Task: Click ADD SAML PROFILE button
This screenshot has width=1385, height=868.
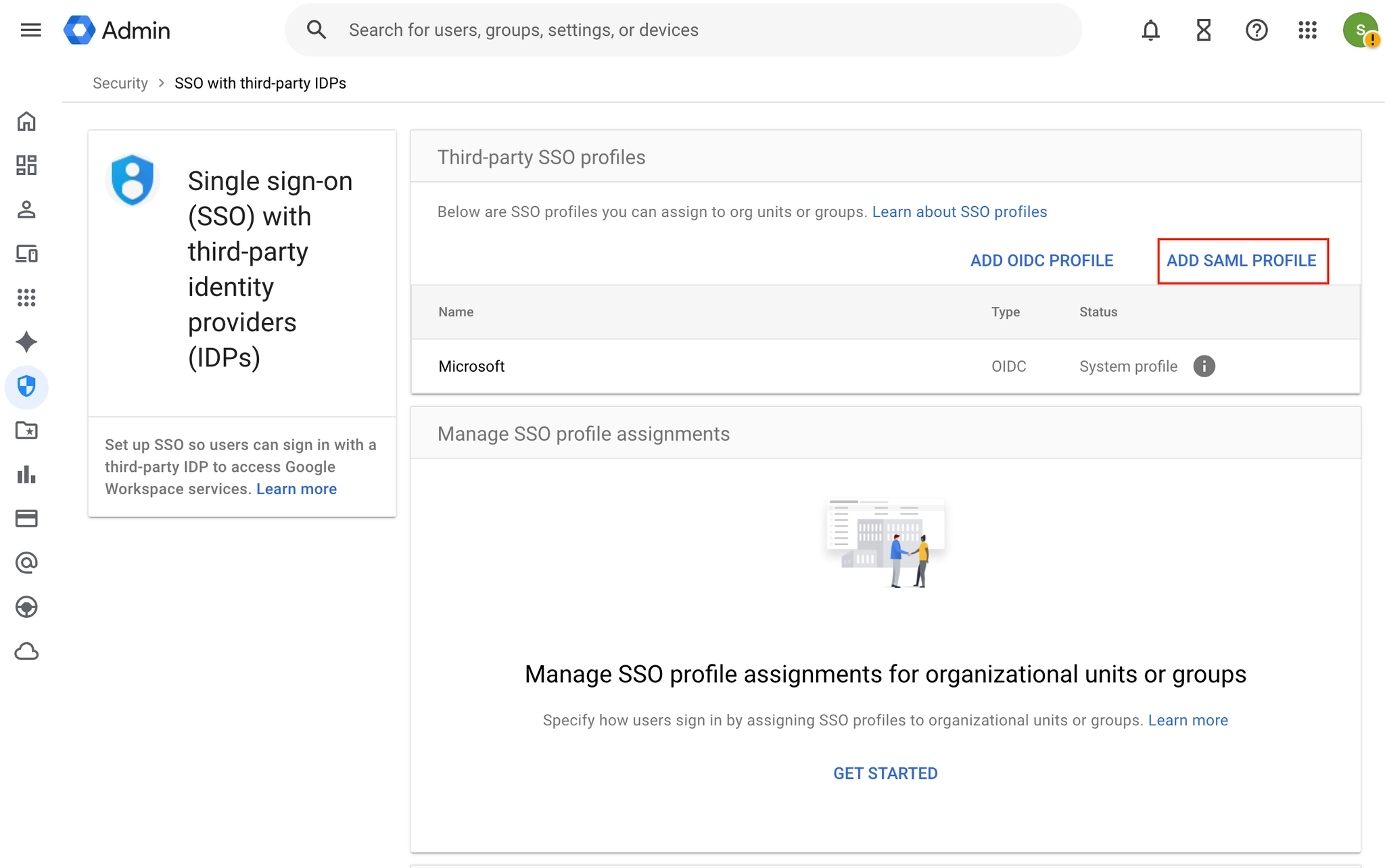Action: pos(1242,261)
